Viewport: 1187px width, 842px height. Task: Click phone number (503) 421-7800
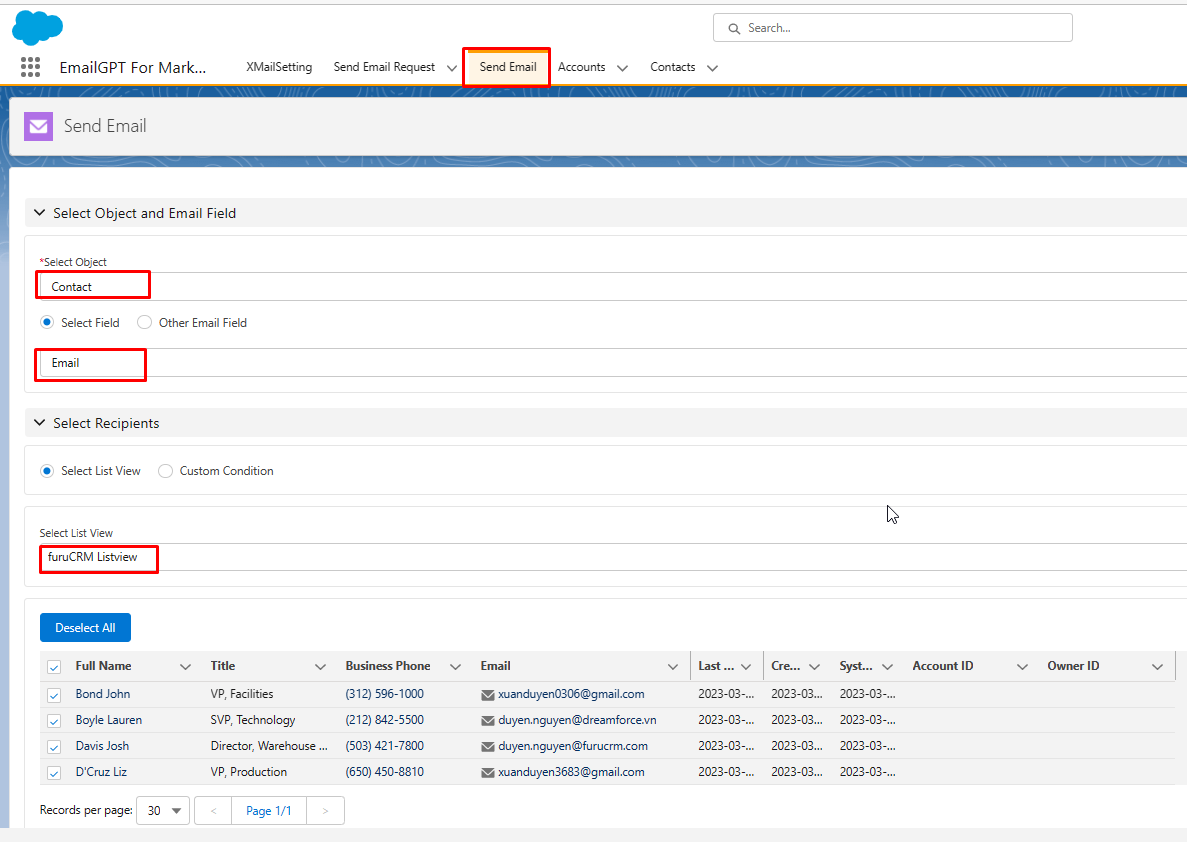385,746
